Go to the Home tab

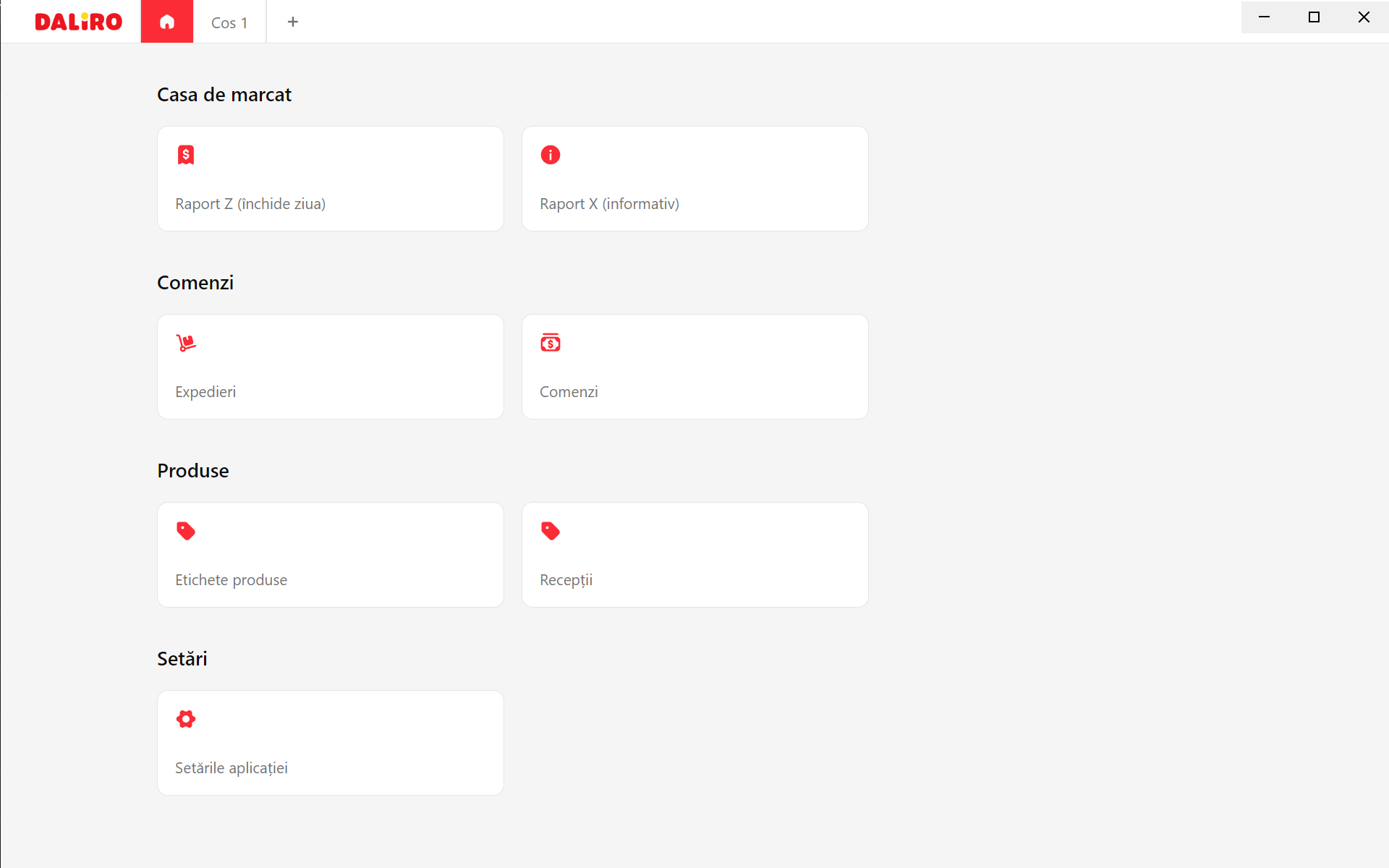(167, 22)
